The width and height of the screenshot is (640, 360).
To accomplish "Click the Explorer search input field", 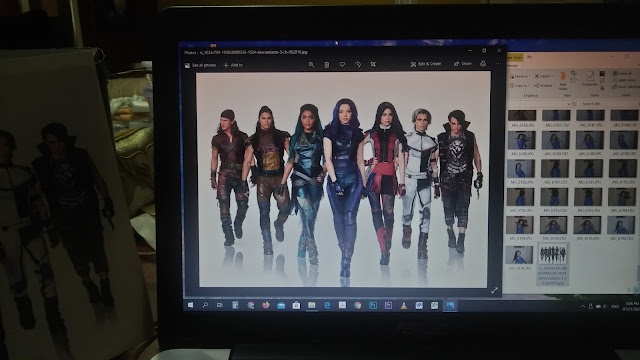I will click(x=609, y=104).
